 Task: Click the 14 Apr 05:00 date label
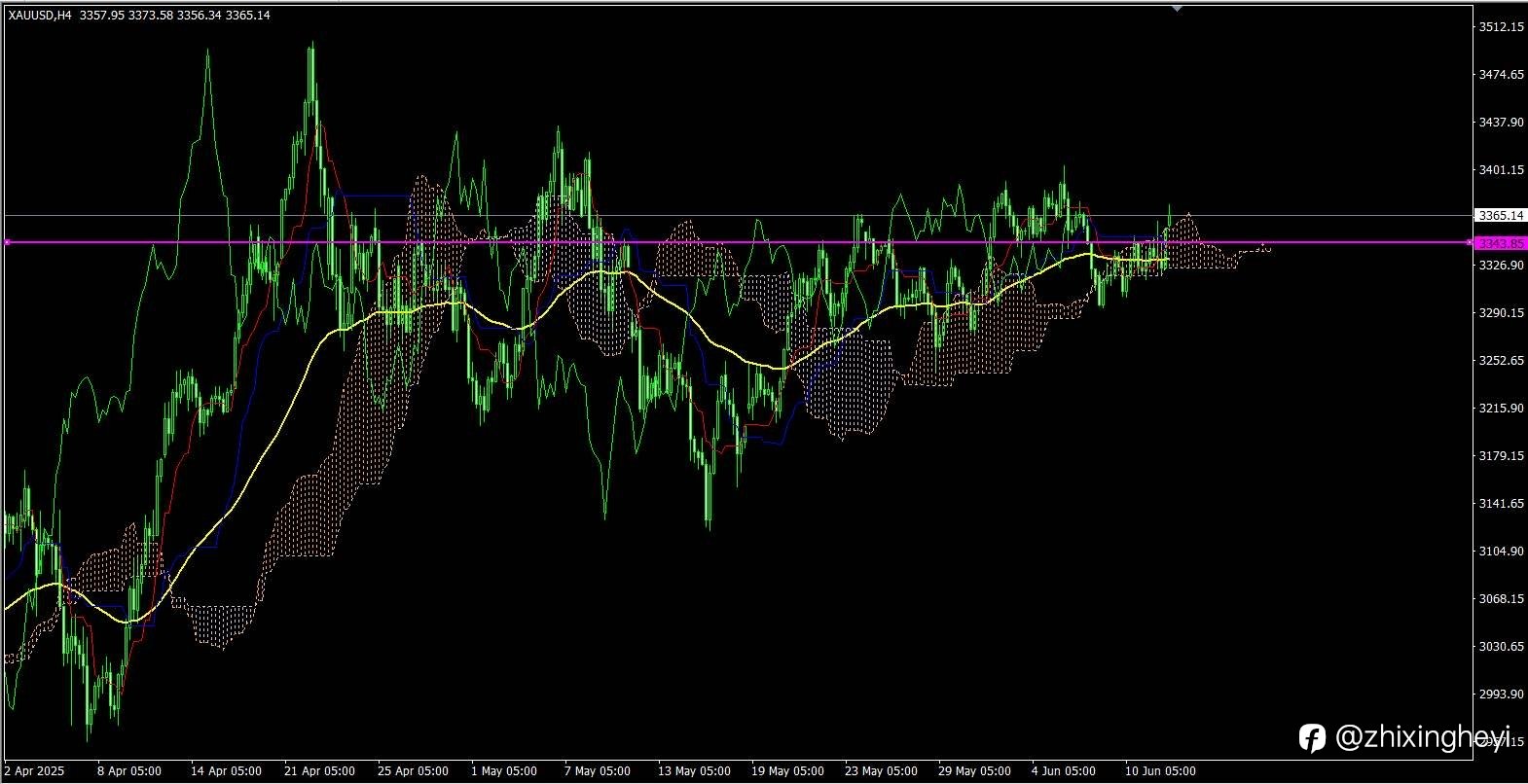point(226,771)
